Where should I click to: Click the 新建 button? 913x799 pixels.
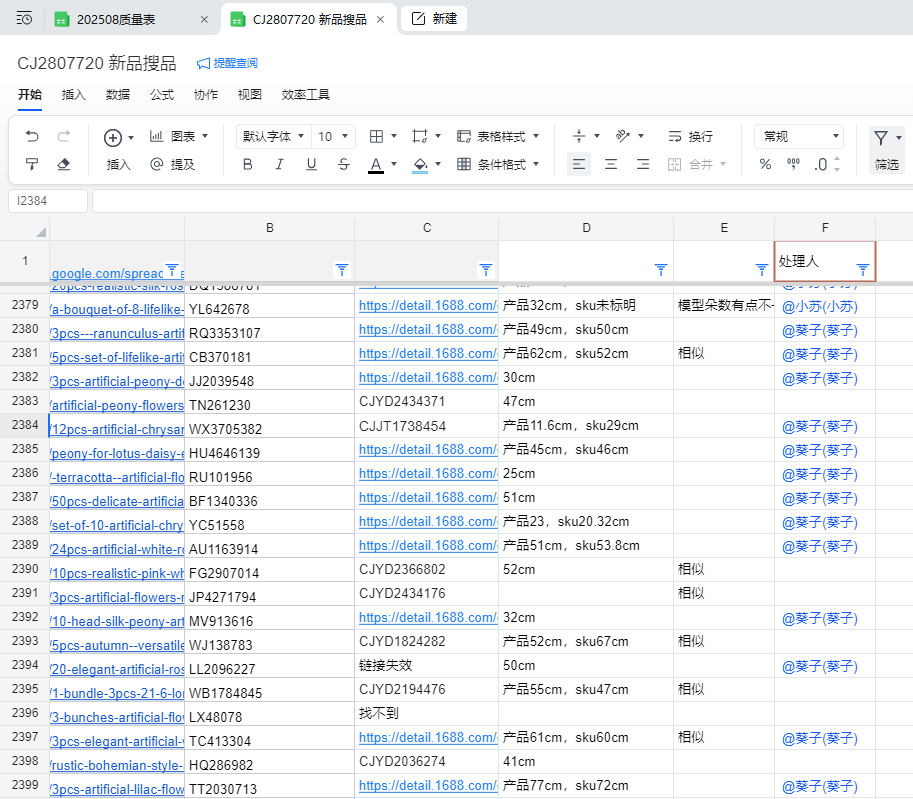point(434,19)
